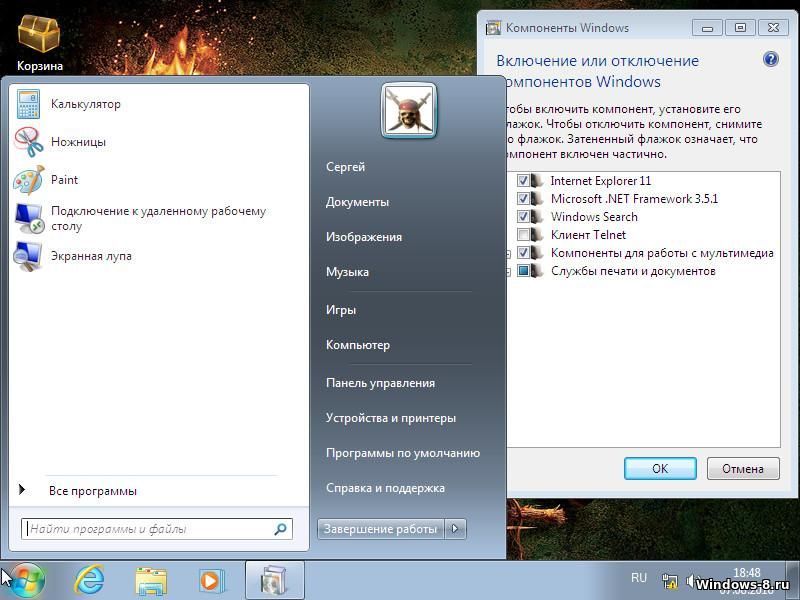Click the Windows Search feature icon
Screen dimensions: 800x600
pos(537,217)
